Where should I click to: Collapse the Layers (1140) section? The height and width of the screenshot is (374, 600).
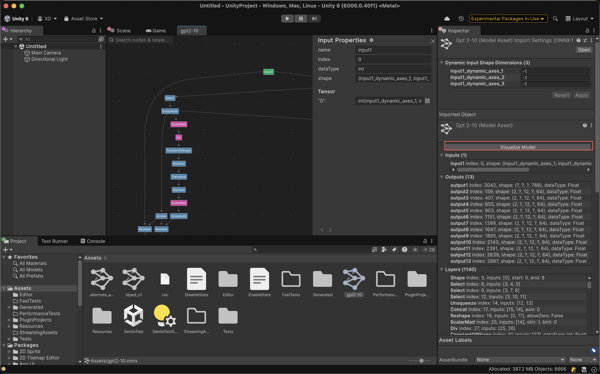[442, 269]
